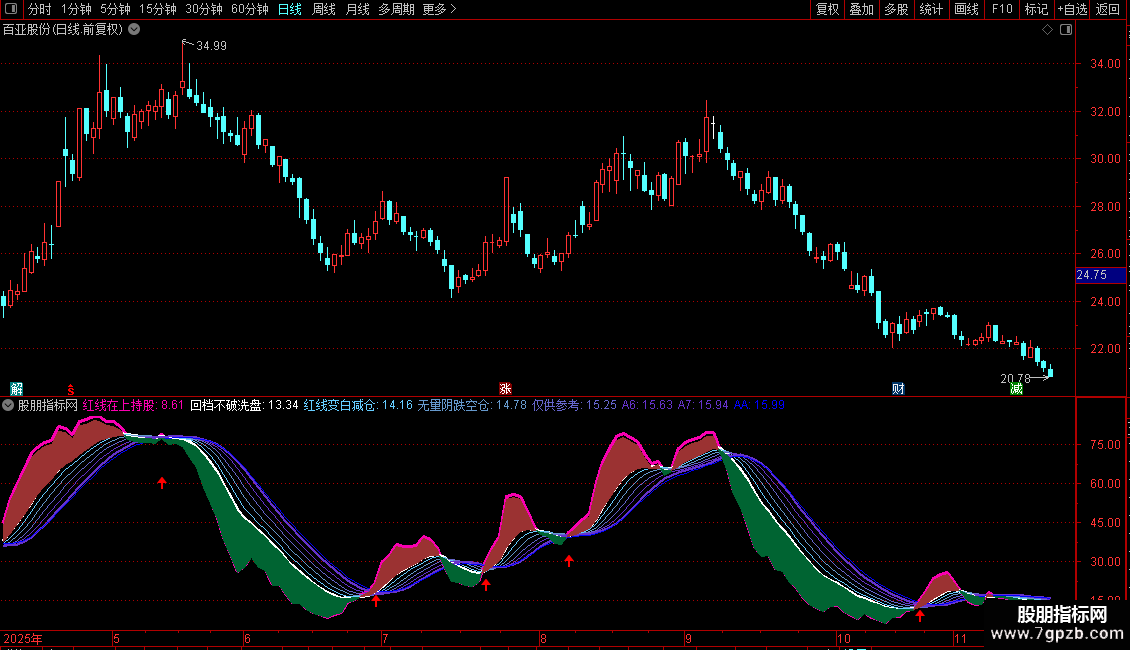Click the 涨 event marker icon
Screen dimensions: 1130x650
coord(506,388)
